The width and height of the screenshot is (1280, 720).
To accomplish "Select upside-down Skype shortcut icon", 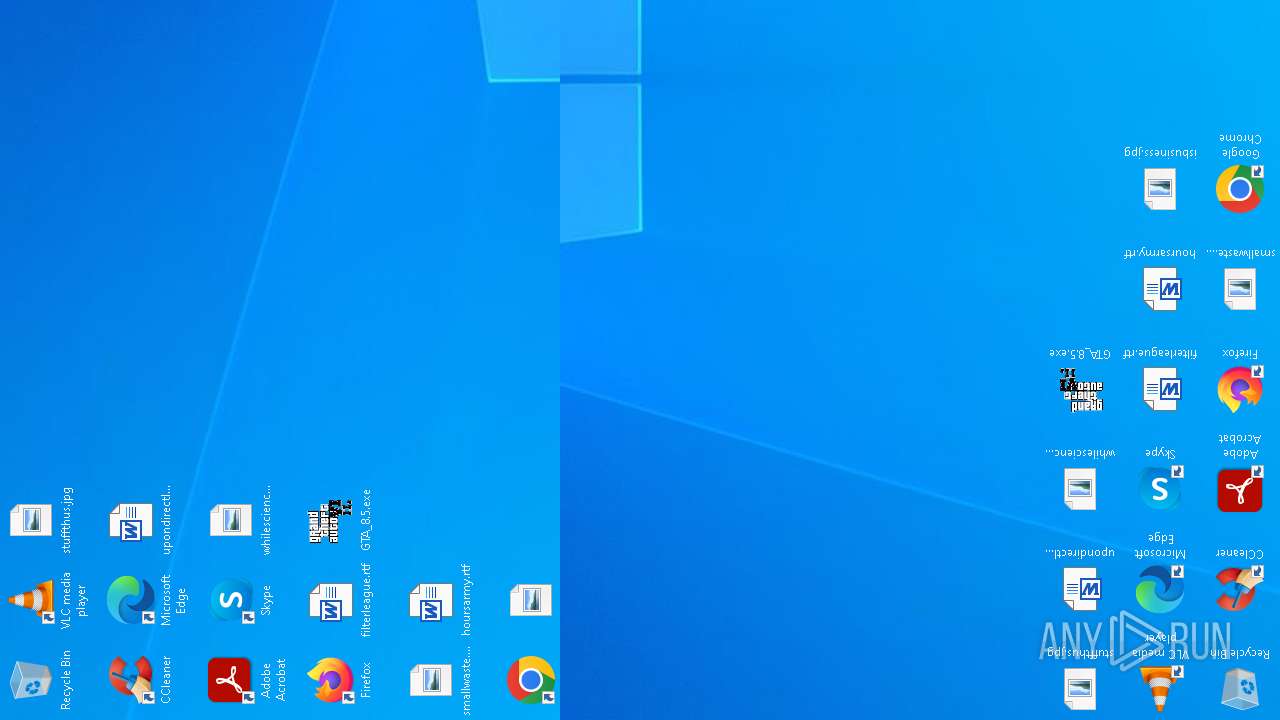I will pyautogui.click(x=1160, y=489).
